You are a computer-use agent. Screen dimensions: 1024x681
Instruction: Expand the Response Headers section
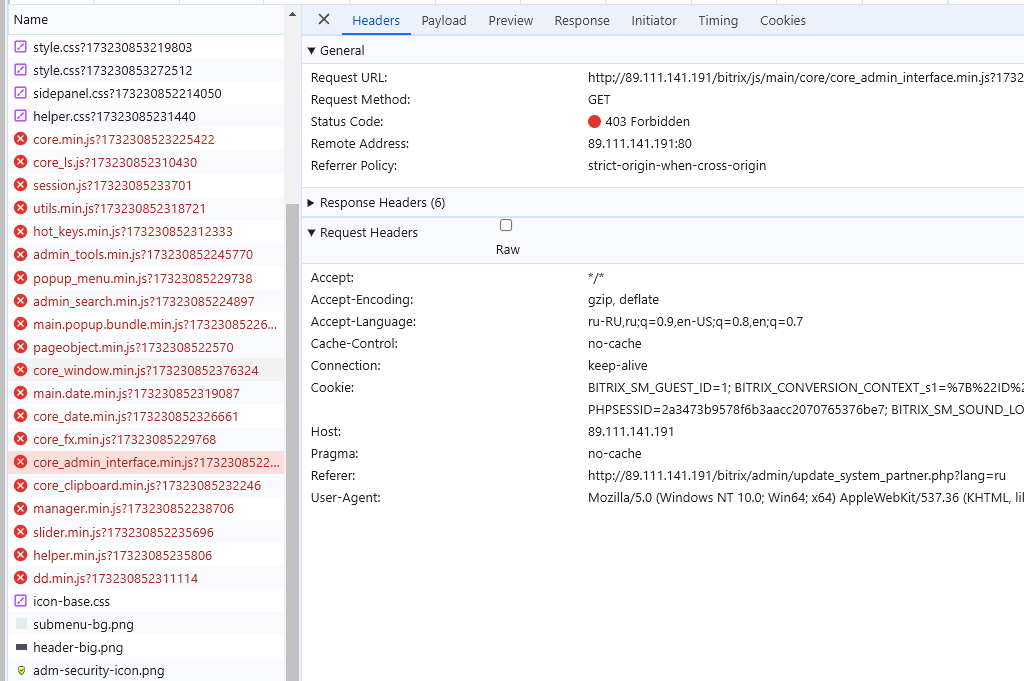[x=311, y=203]
